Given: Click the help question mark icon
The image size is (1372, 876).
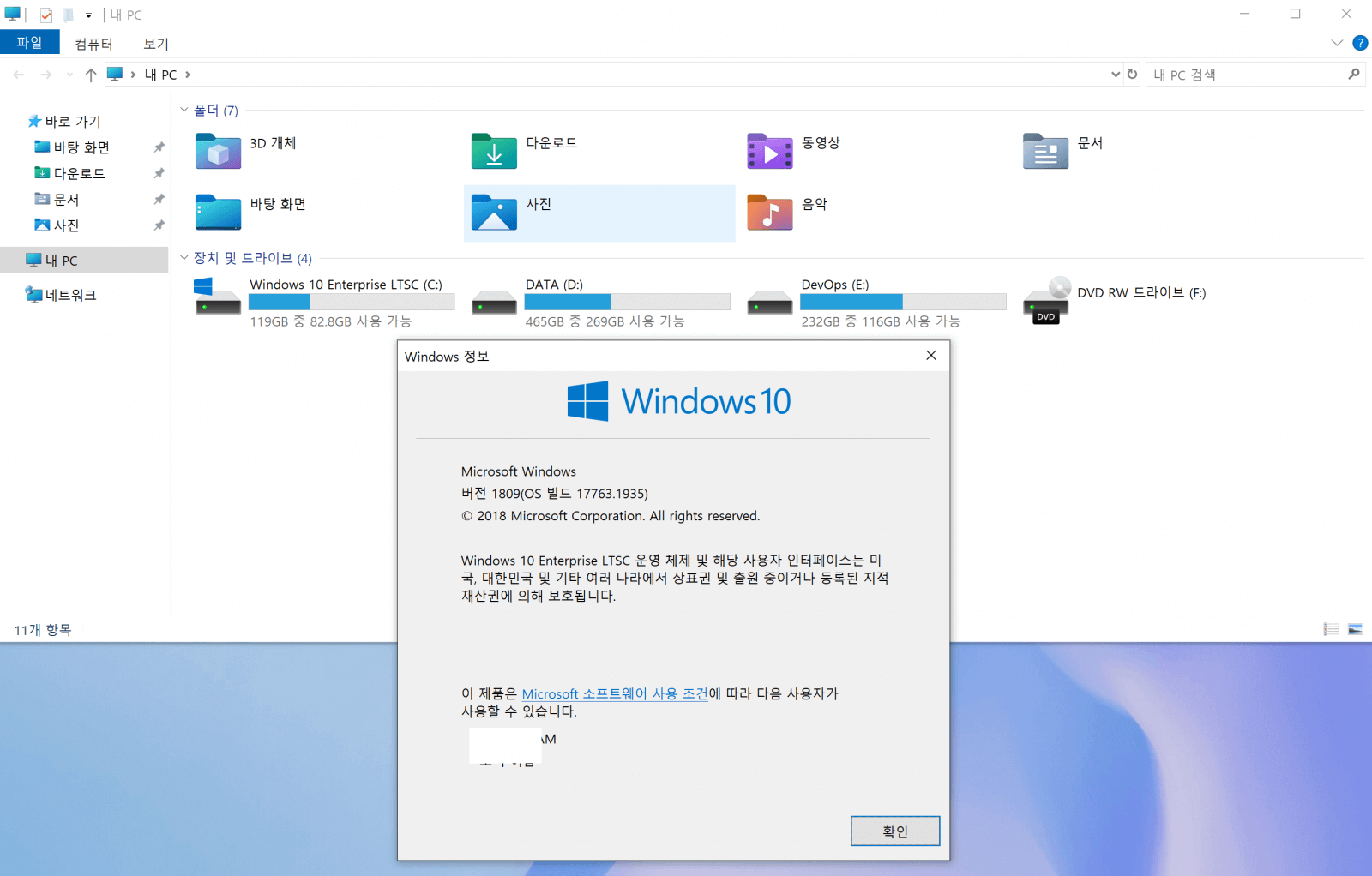Looking at the screenshot, I should (x=1360, y=43).
